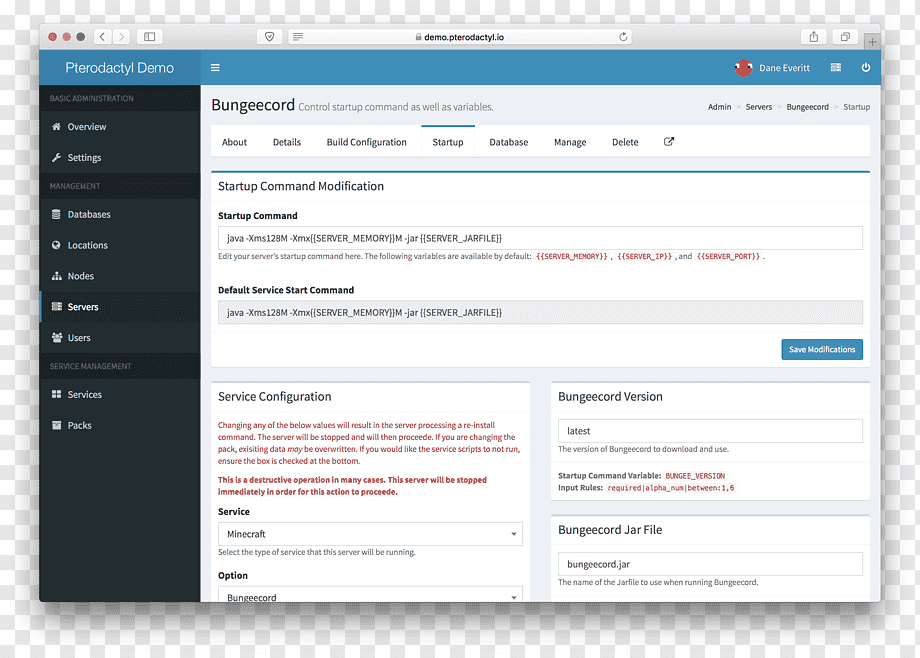Open Locations in the sidebar
This screenshot has height=658, width=920.
[120, 245]
